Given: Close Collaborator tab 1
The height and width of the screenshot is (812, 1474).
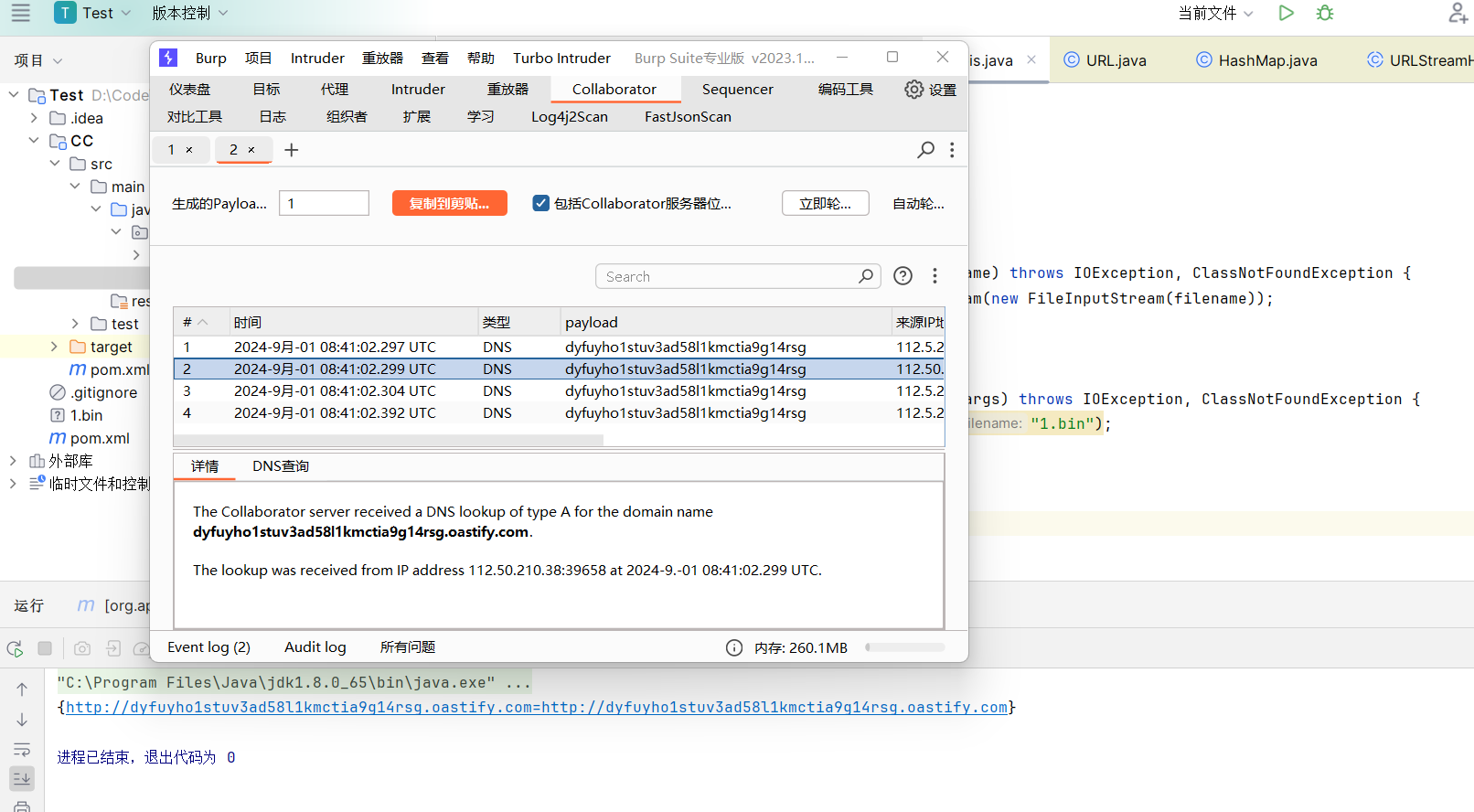Looking at the screenshot, I should pyautogui.click(x=189, y=150).
